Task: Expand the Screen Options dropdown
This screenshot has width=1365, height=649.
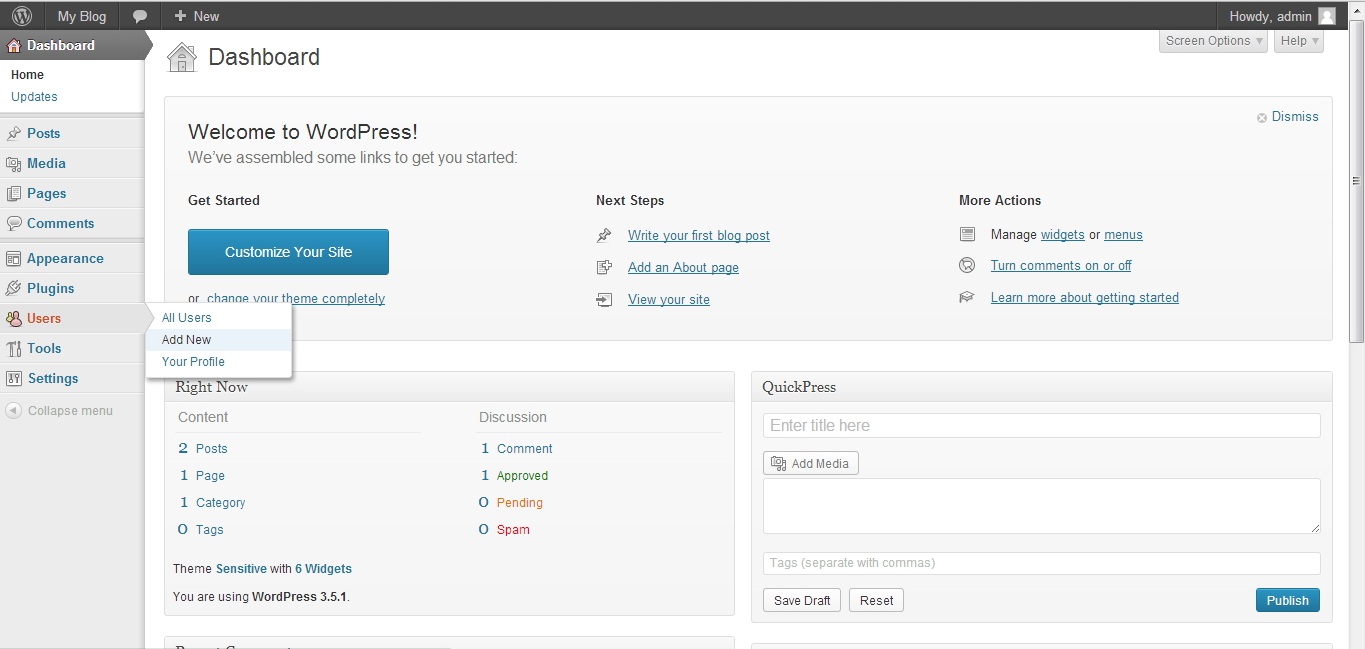Action: [x=1214, y=41]
